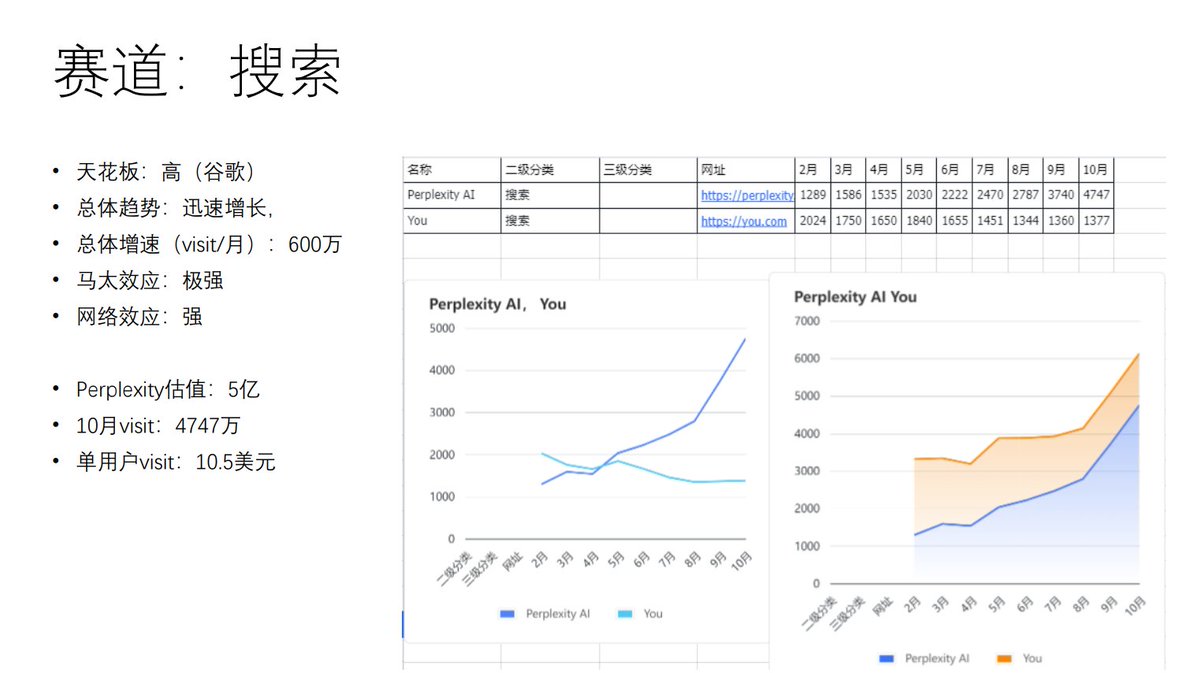Image resolution: width=1200 pixels, height=673 pixels.
Task: Click the 2月 column header in the table
Action: pyautogui.click(x=813, y=170)
